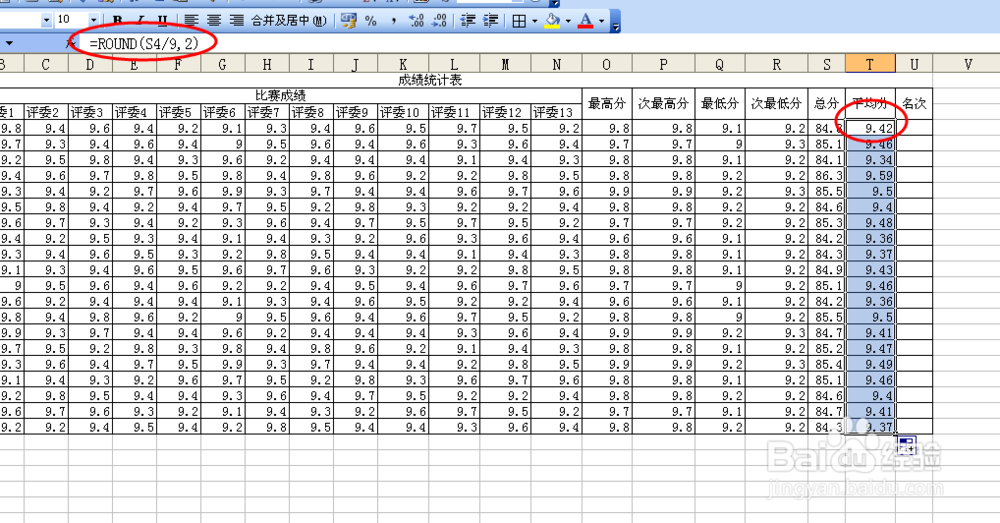
Task: Select the total score cell 85.4
Action: pyautogui.click(x=827, y=364)
